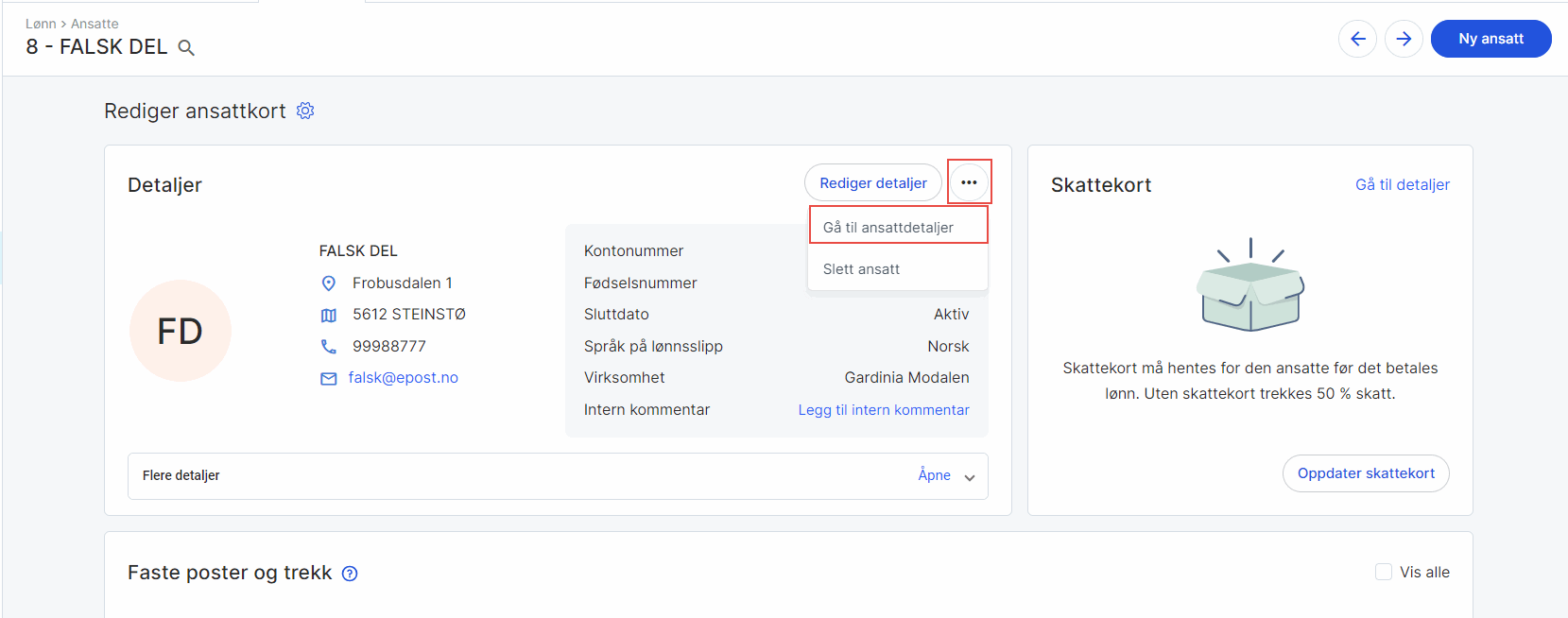The height and width of the screenshot is (618, 1568).
Task: Click the Åpne chevron arrow
Action: 970,477
